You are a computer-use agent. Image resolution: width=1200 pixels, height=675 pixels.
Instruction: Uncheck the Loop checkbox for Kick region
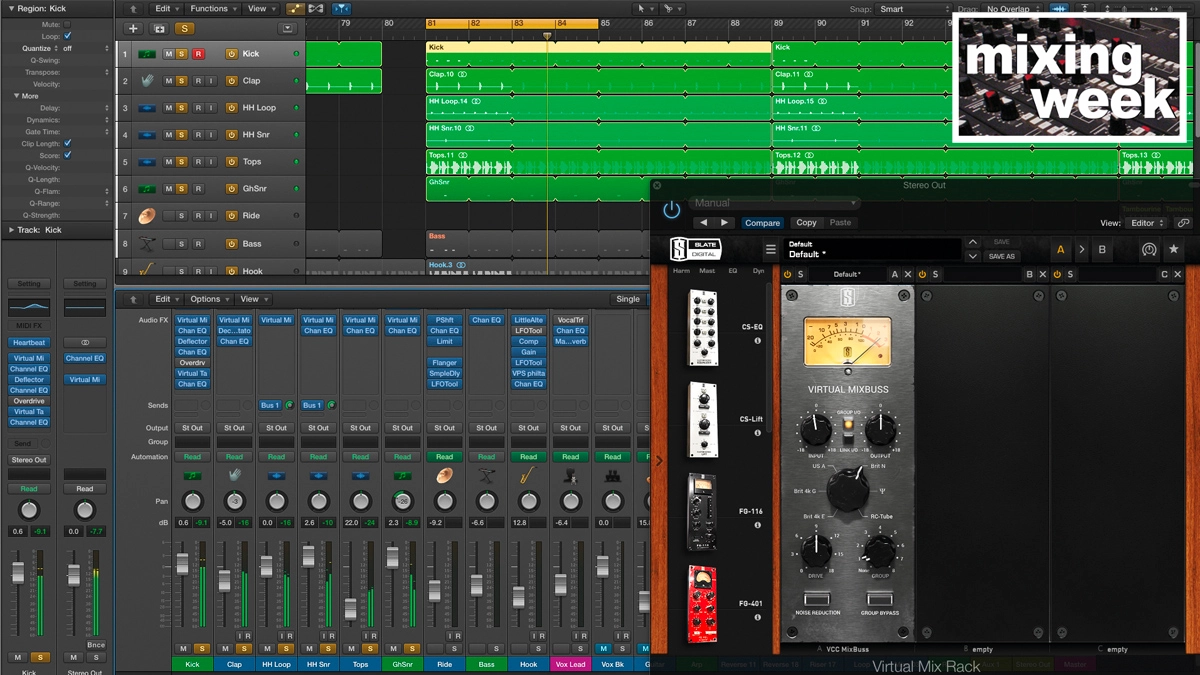[x=67, y=36]
